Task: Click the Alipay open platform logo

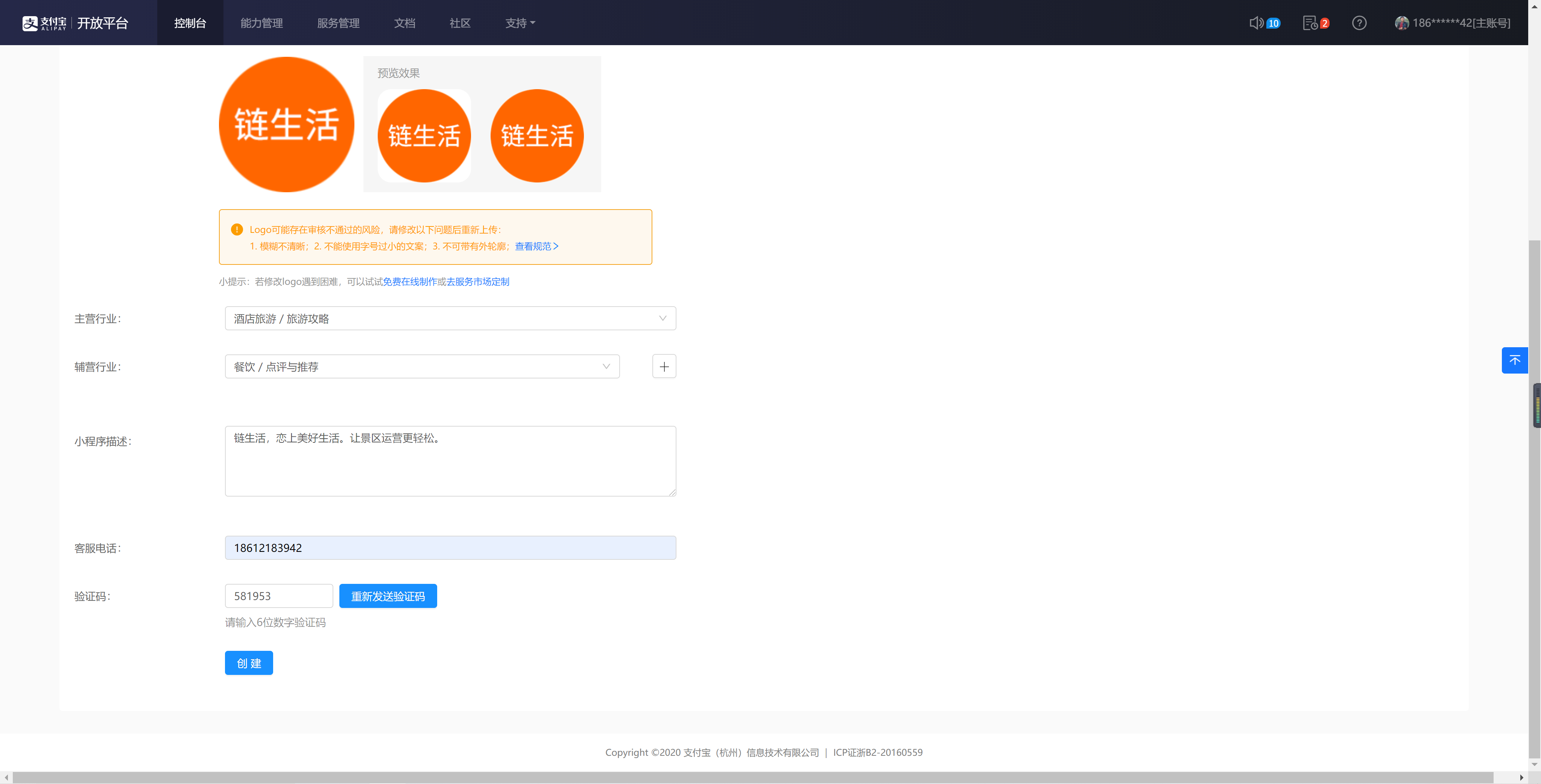Action: tap(75, 23)
